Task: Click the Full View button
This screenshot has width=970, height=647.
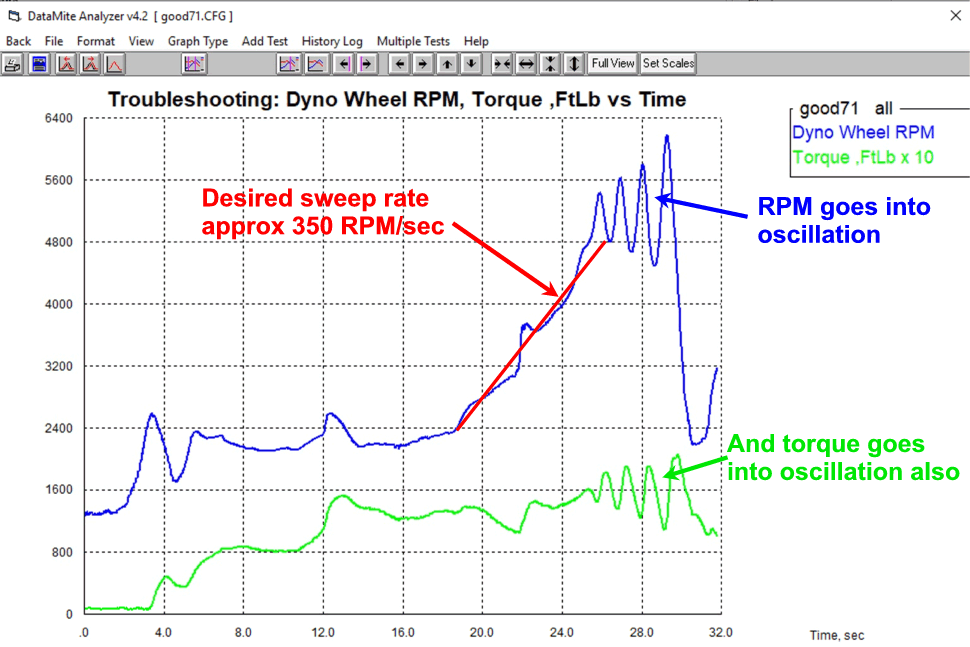Action: 612,64
